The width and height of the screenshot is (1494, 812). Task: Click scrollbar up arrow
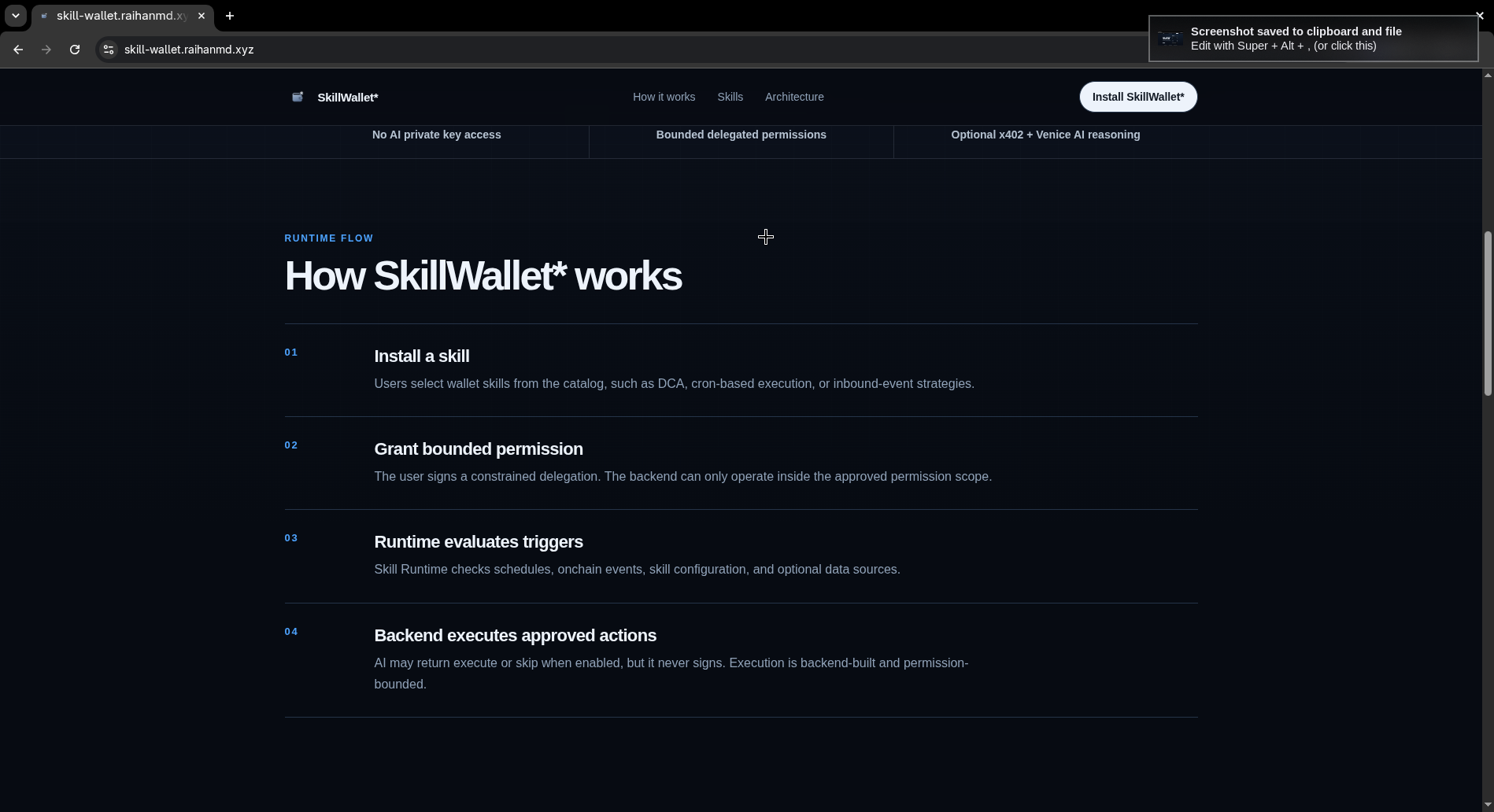[1488, 75]
